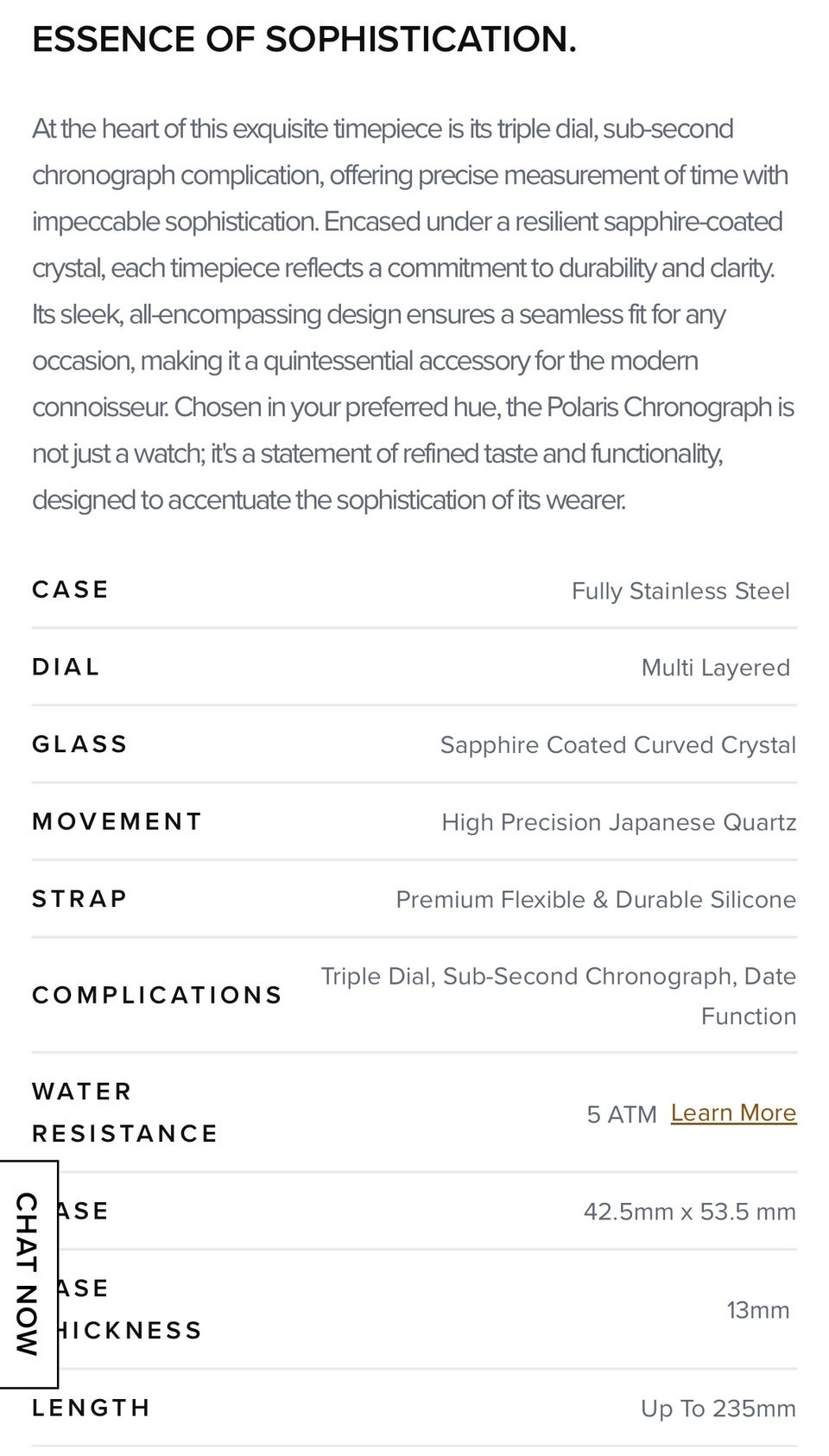Viewport: 829px width, 1456px height.
Task: Click the Essence of Sophistication heading
Action: (x=304, y=40)
